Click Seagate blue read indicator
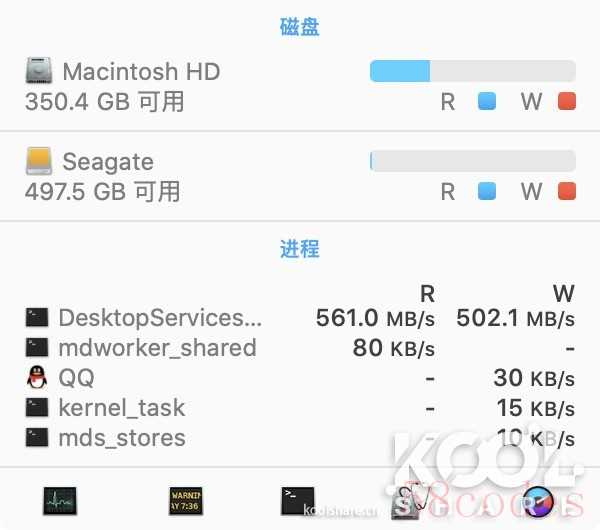Image resolution: width=600 pixels, height=530 pixels. (x=487, y=191)
